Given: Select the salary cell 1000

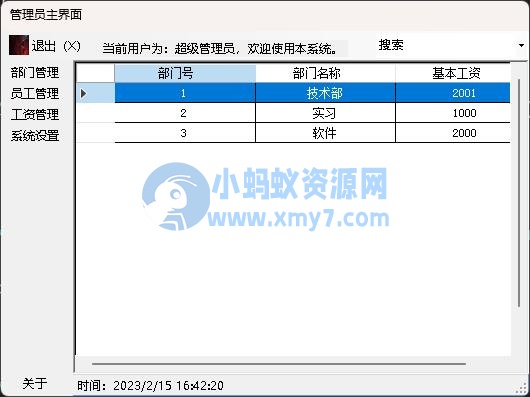Looking at the screenshot, I should point(453,113).
